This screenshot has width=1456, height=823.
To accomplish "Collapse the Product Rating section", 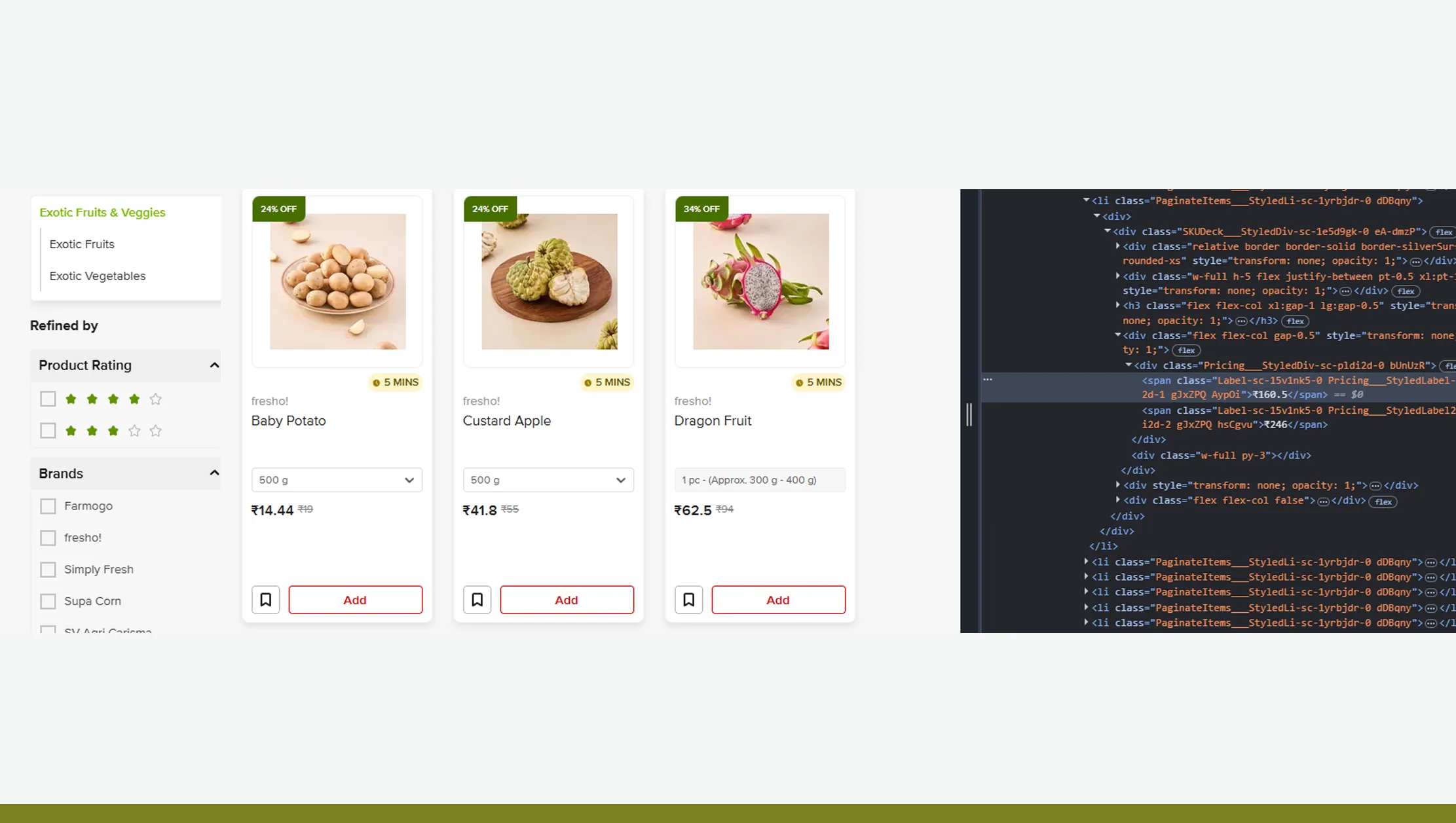I will point(213,365).
